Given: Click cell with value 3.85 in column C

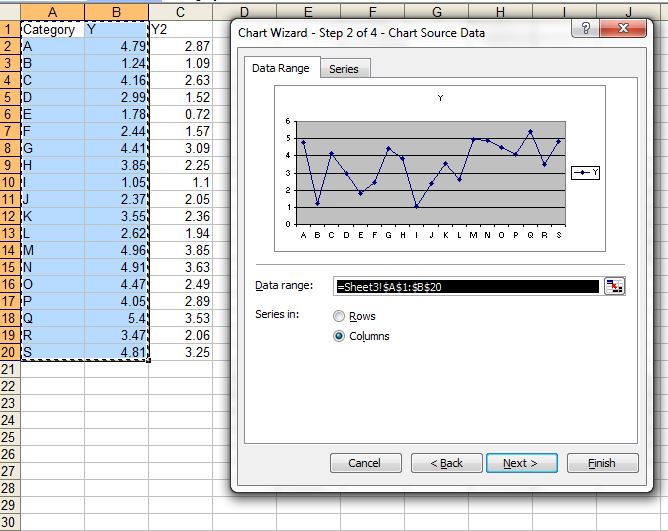Looking at the screenshot, I should pyautogui.click(x=180, y=250).
